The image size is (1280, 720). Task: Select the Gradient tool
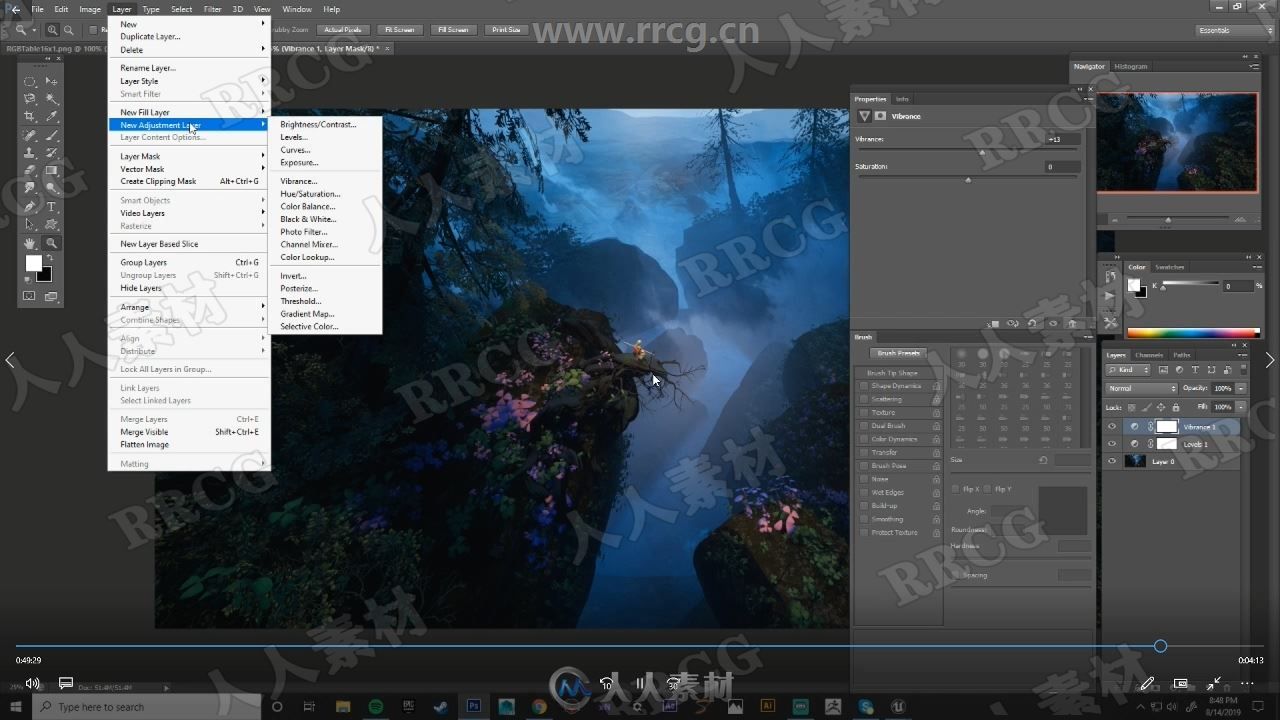coord(51,170)
